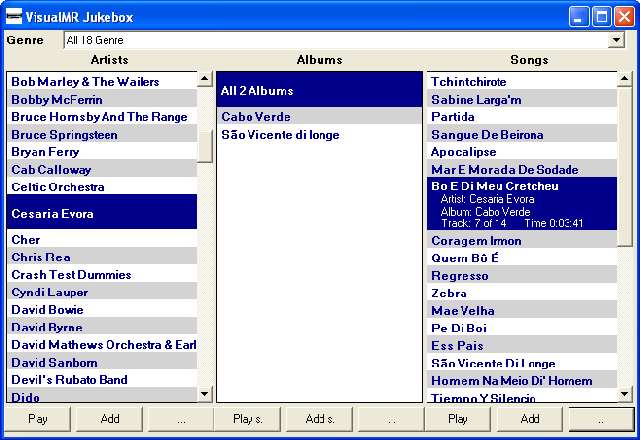The height and width of the screenshot is (440, 640).
Task: Click the Artists list scroll-down arrow
Action: point(205,394)
